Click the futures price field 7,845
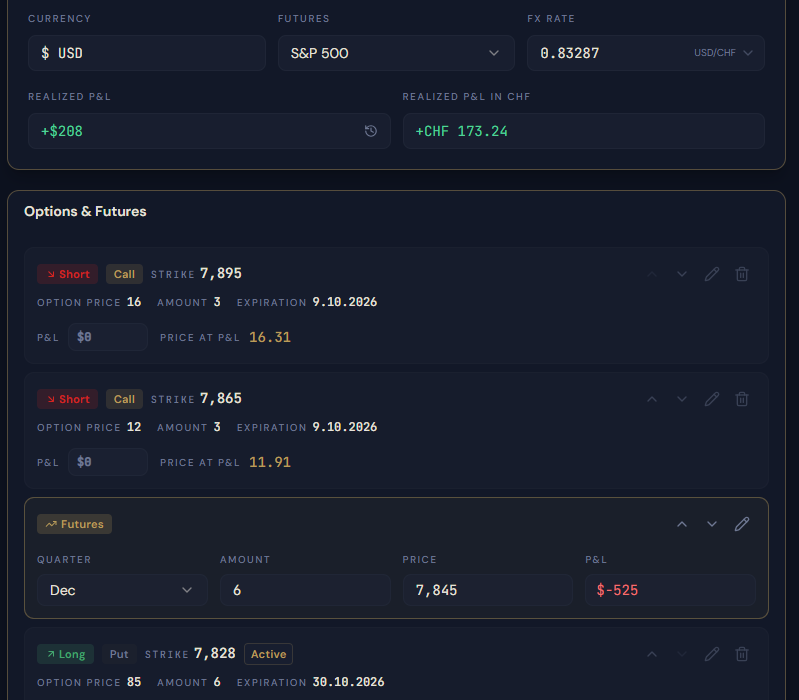This screenshot has width=799, height=700. point(488,590)
